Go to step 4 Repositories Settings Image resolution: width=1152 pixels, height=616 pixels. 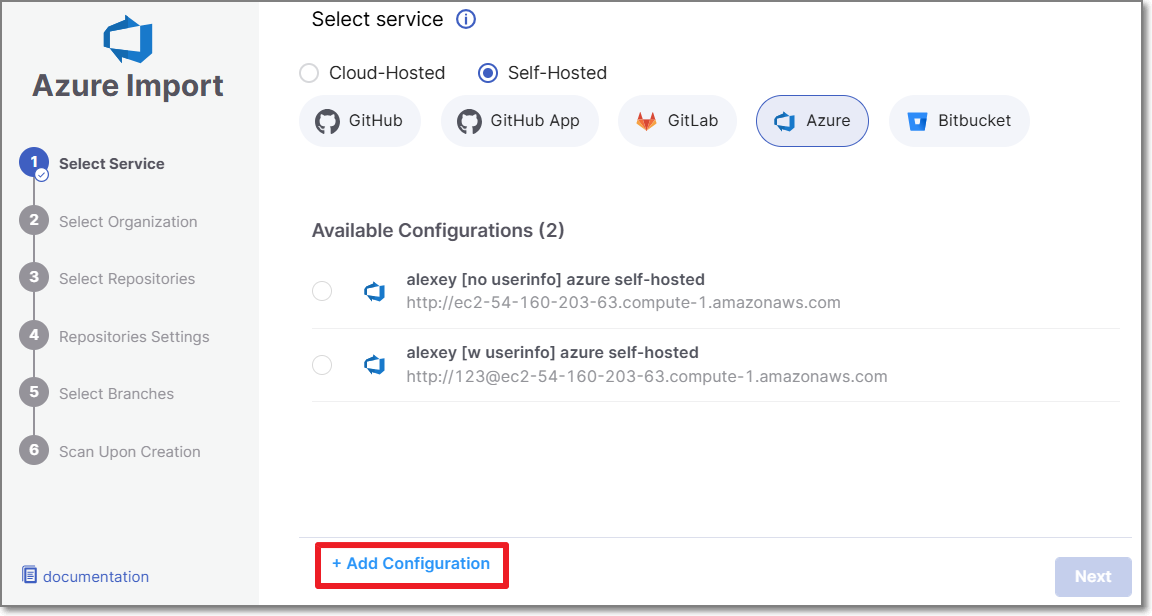tap(133, 337)
